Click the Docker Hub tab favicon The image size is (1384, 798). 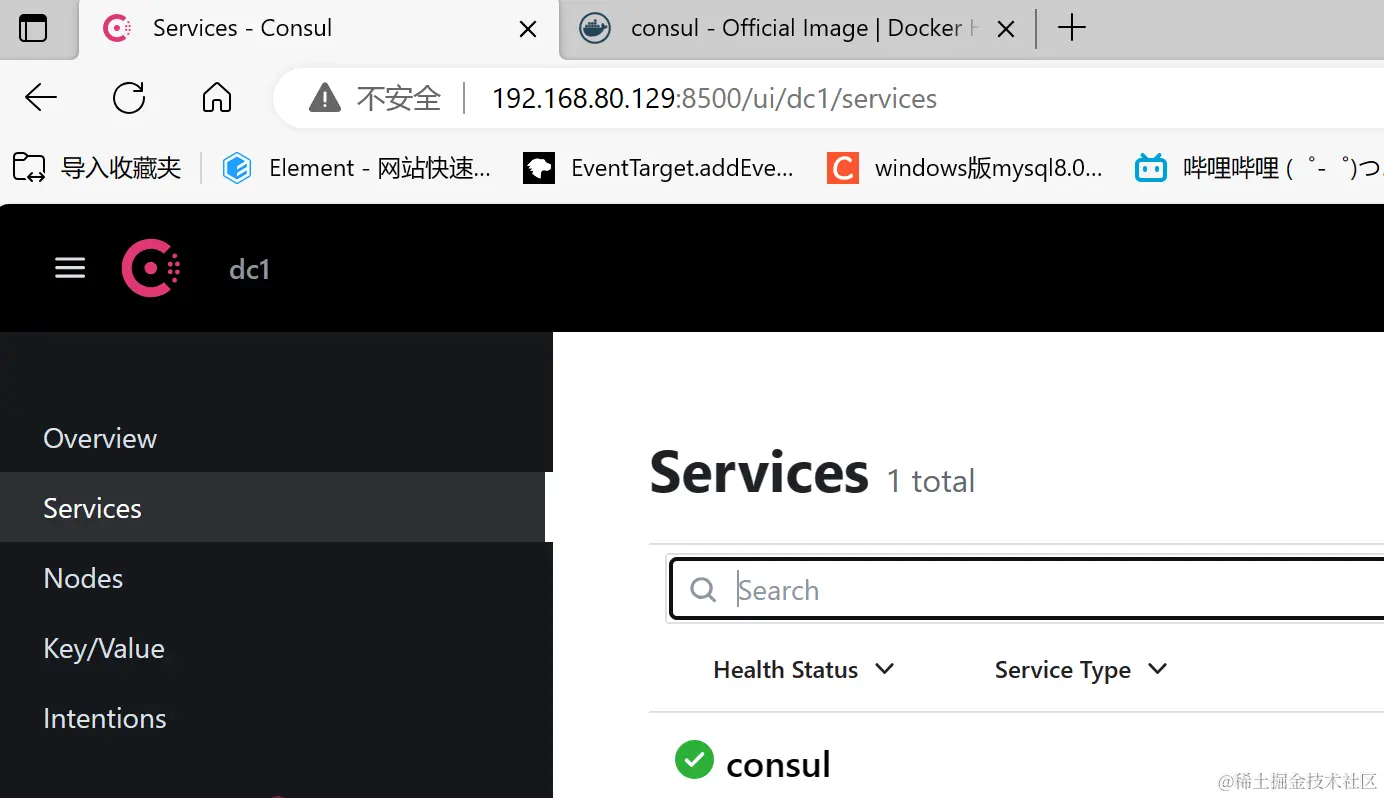click(x=594, y=29)
